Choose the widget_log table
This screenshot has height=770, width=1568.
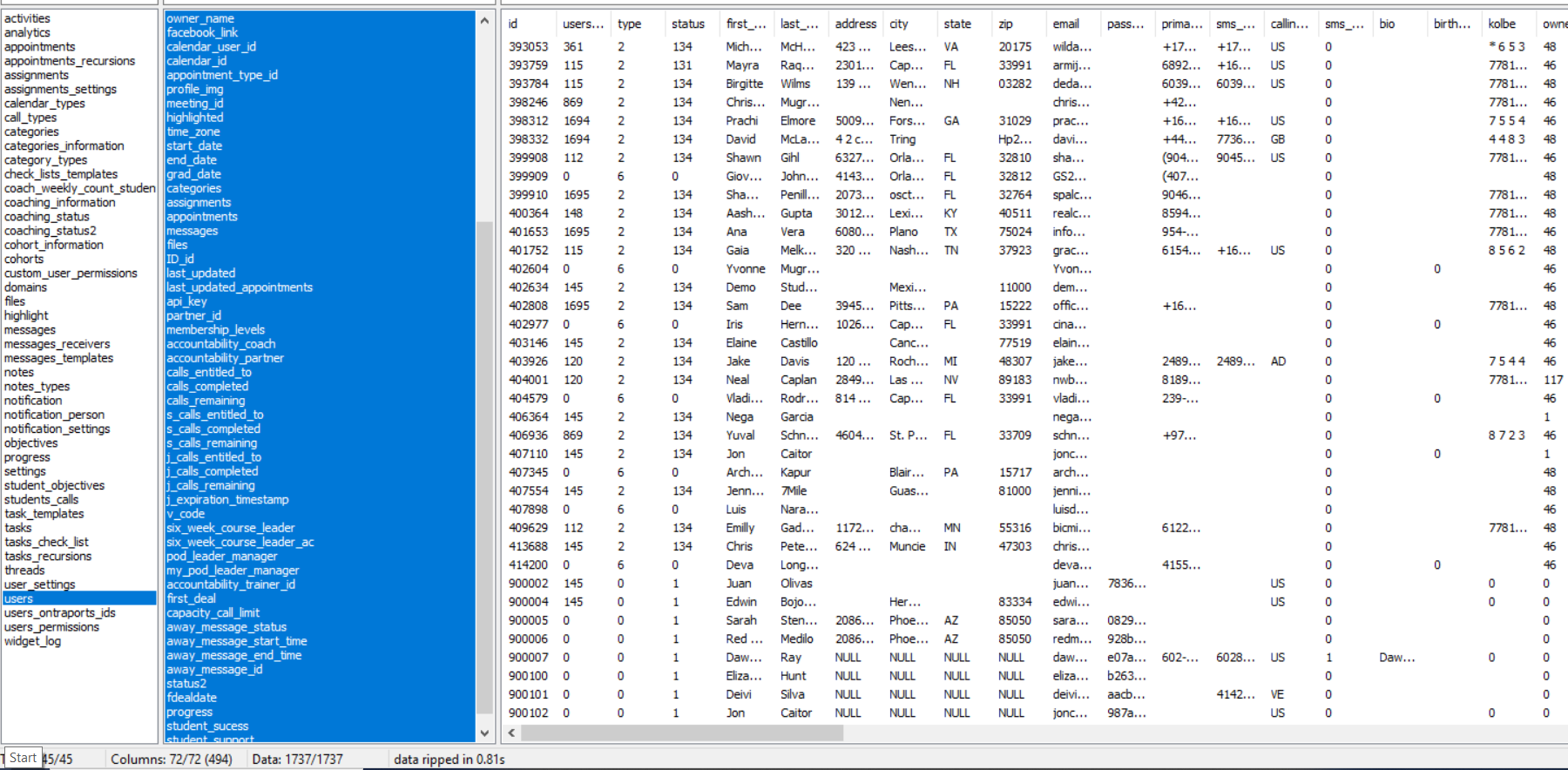point(32,641)
